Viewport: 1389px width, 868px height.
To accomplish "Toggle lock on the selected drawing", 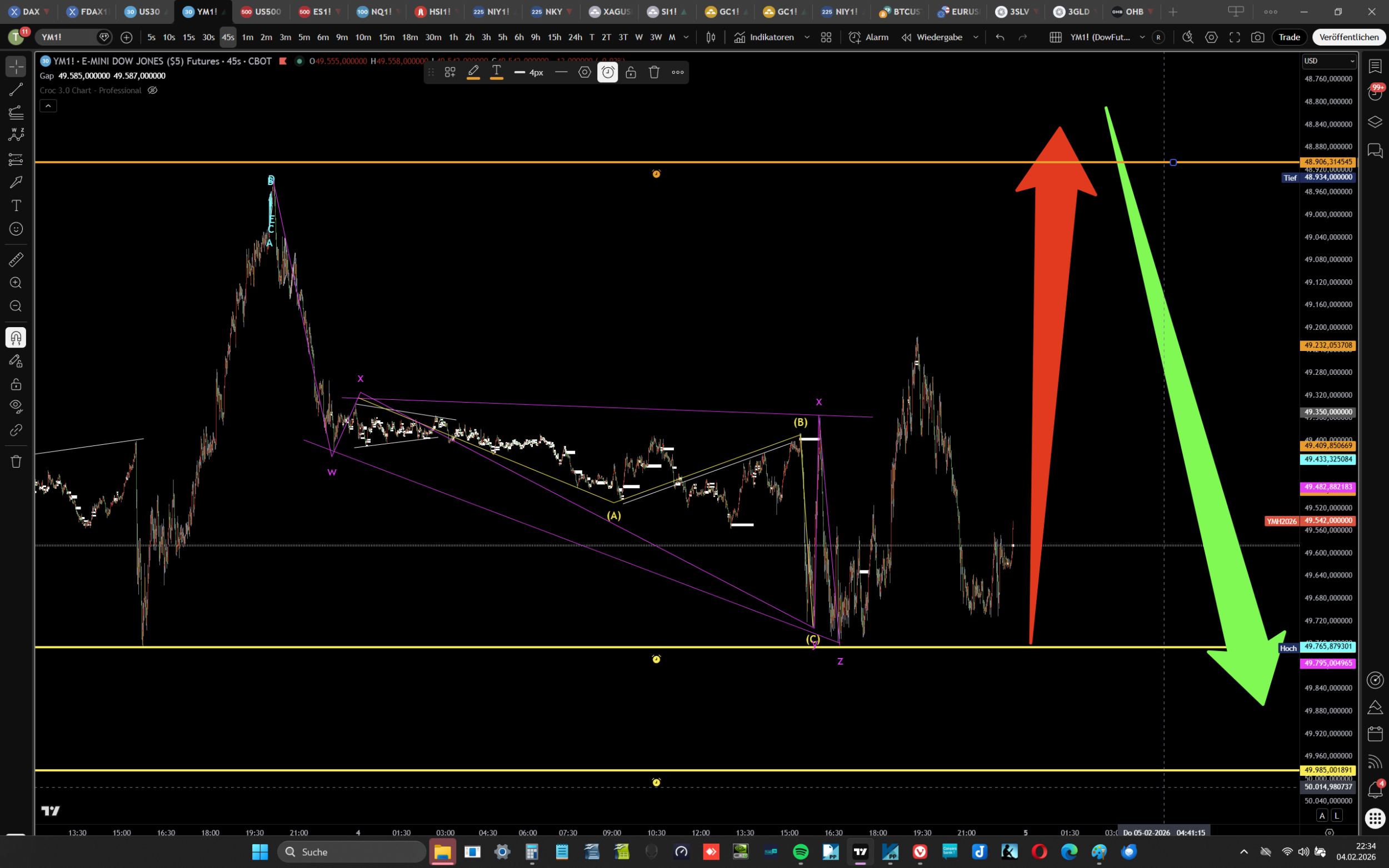I will coord(631,72).
